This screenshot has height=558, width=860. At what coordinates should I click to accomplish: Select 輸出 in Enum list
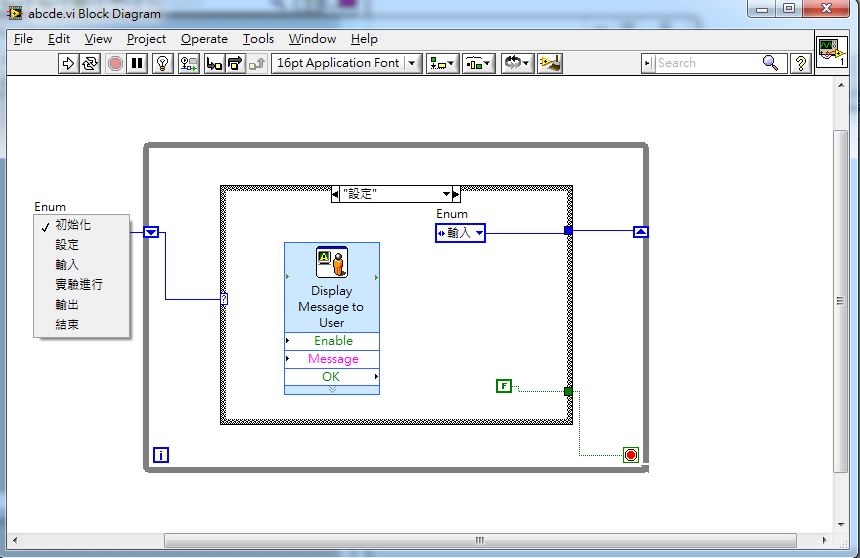(x=82, y=305)
